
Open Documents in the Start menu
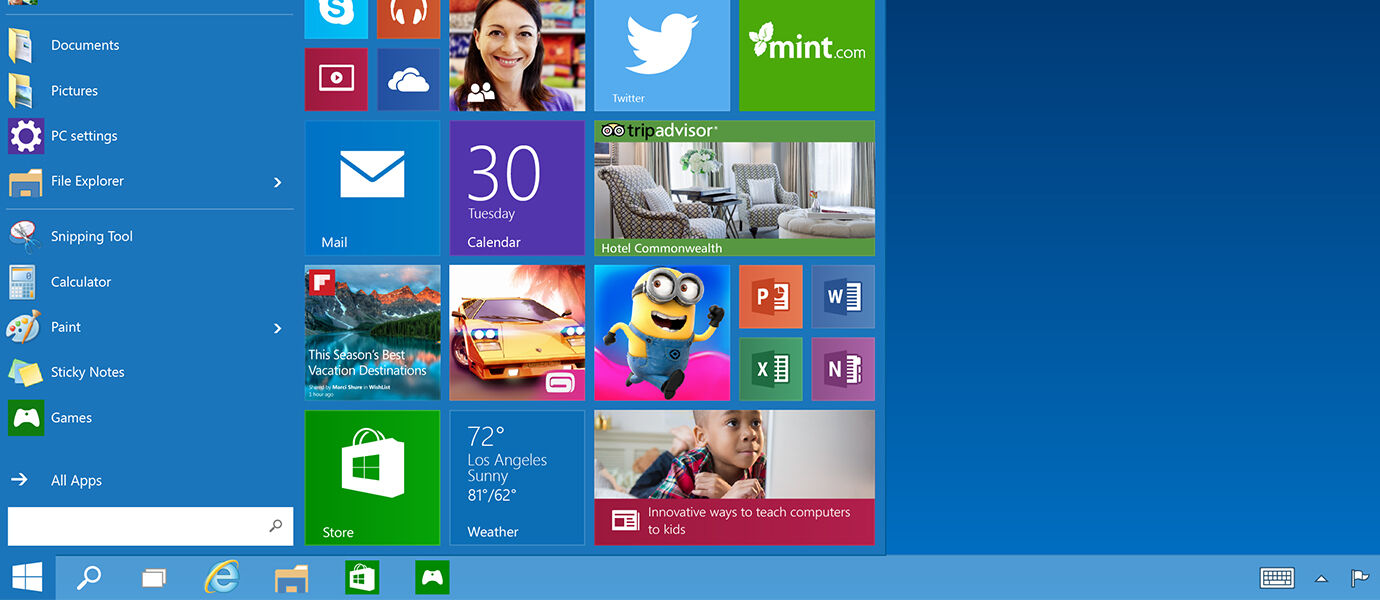(x=150, y=45)
